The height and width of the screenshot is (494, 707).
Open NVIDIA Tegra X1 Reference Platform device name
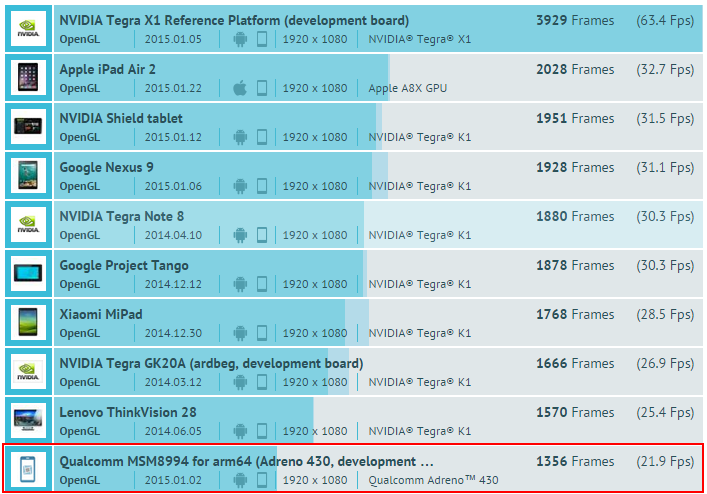click(234, 21)
